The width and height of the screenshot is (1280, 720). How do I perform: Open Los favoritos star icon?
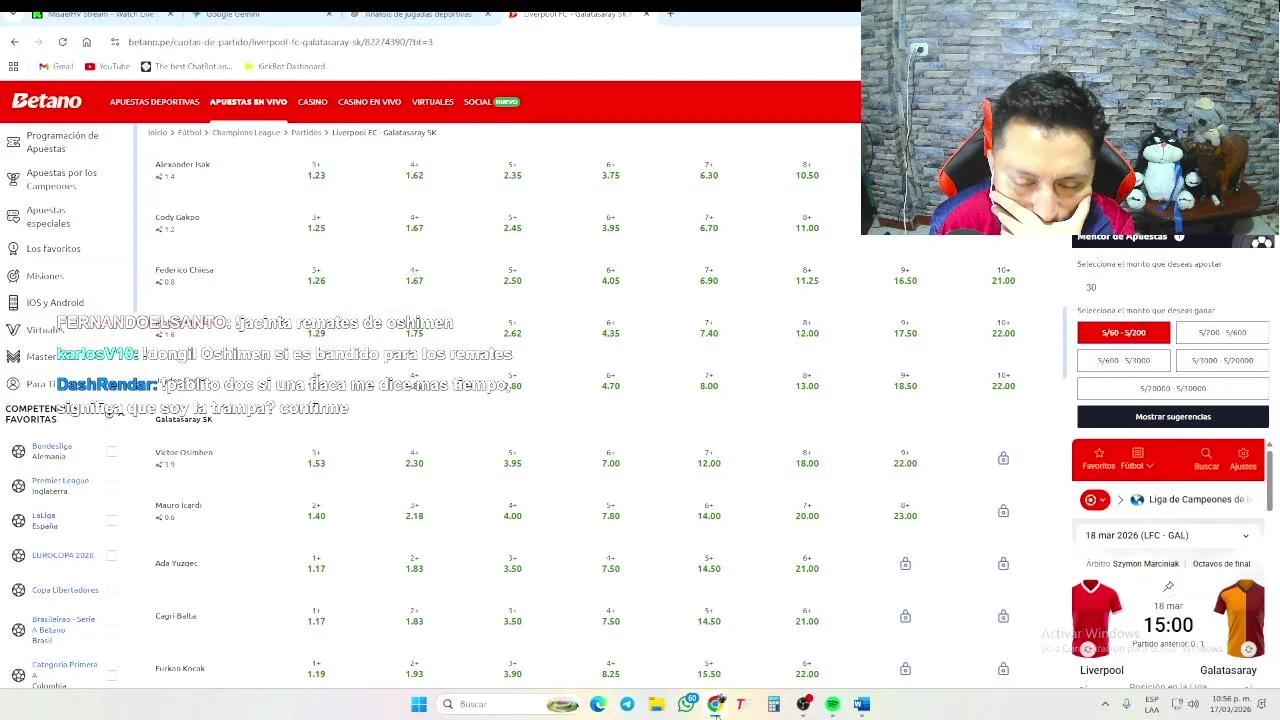coord(13,248)
